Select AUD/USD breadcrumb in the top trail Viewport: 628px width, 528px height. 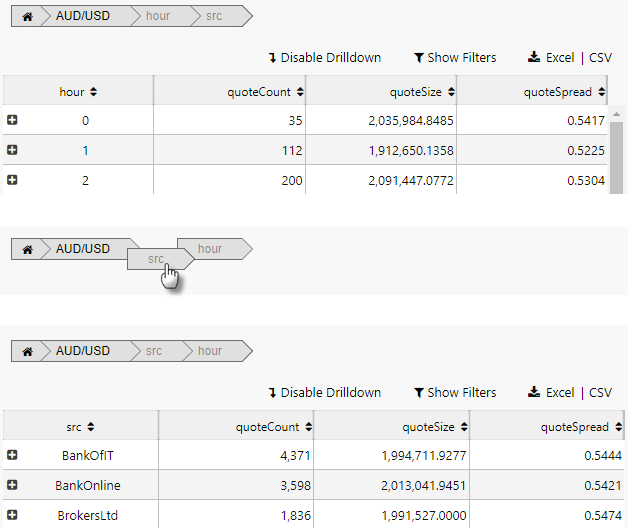83,17
